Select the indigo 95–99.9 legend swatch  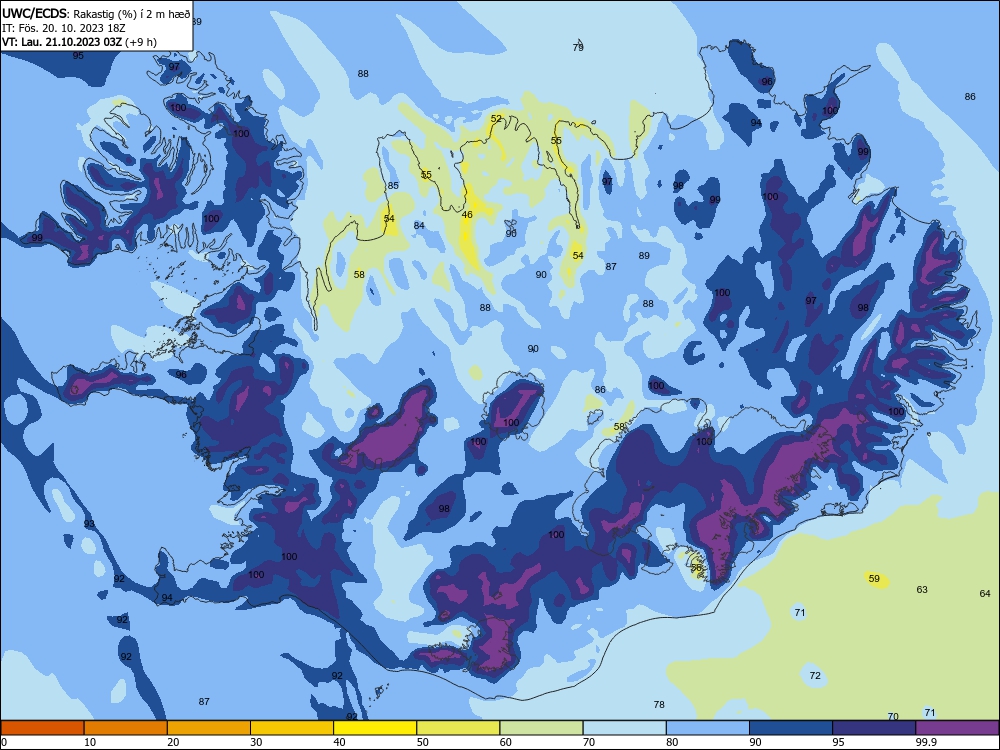[874, 728]
